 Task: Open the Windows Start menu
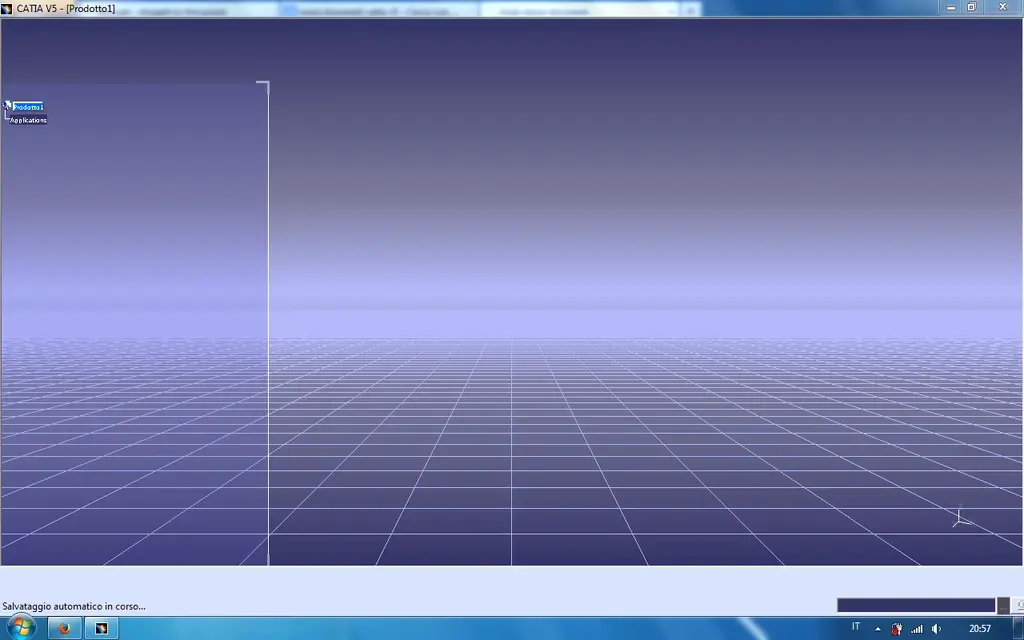point(20,628)
